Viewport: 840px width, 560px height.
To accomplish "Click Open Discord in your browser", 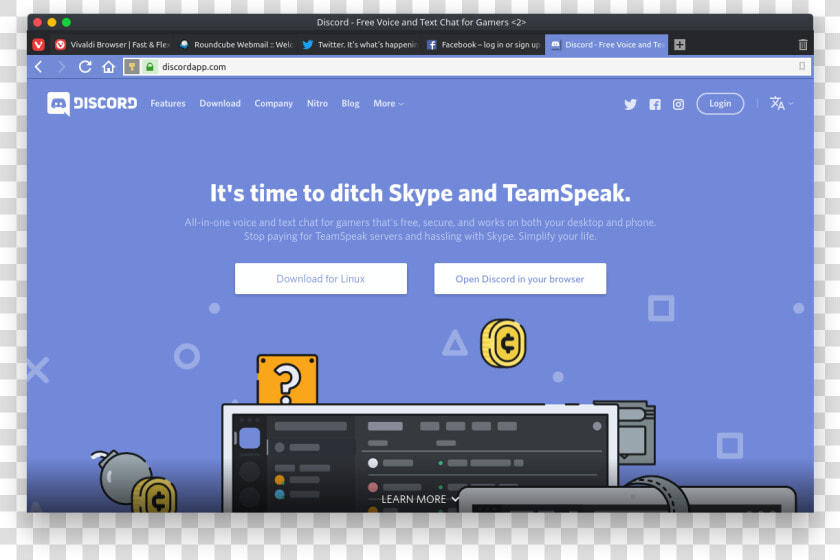I will pos(520,279).
